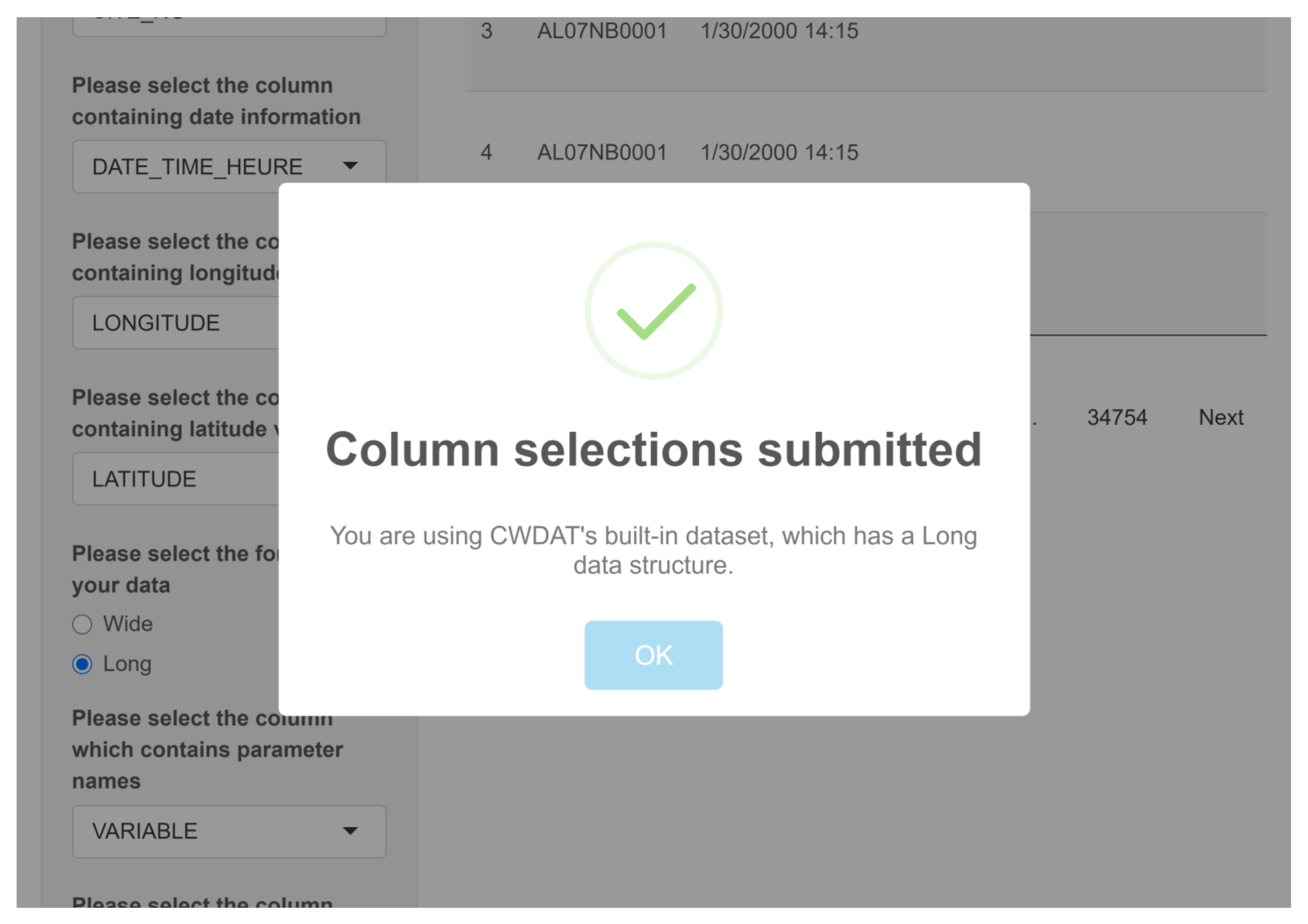Click the AL07NB0001 cell in row 4
Image resolution: width=1308 pixels, height=924 pixels.
(602, 153)
